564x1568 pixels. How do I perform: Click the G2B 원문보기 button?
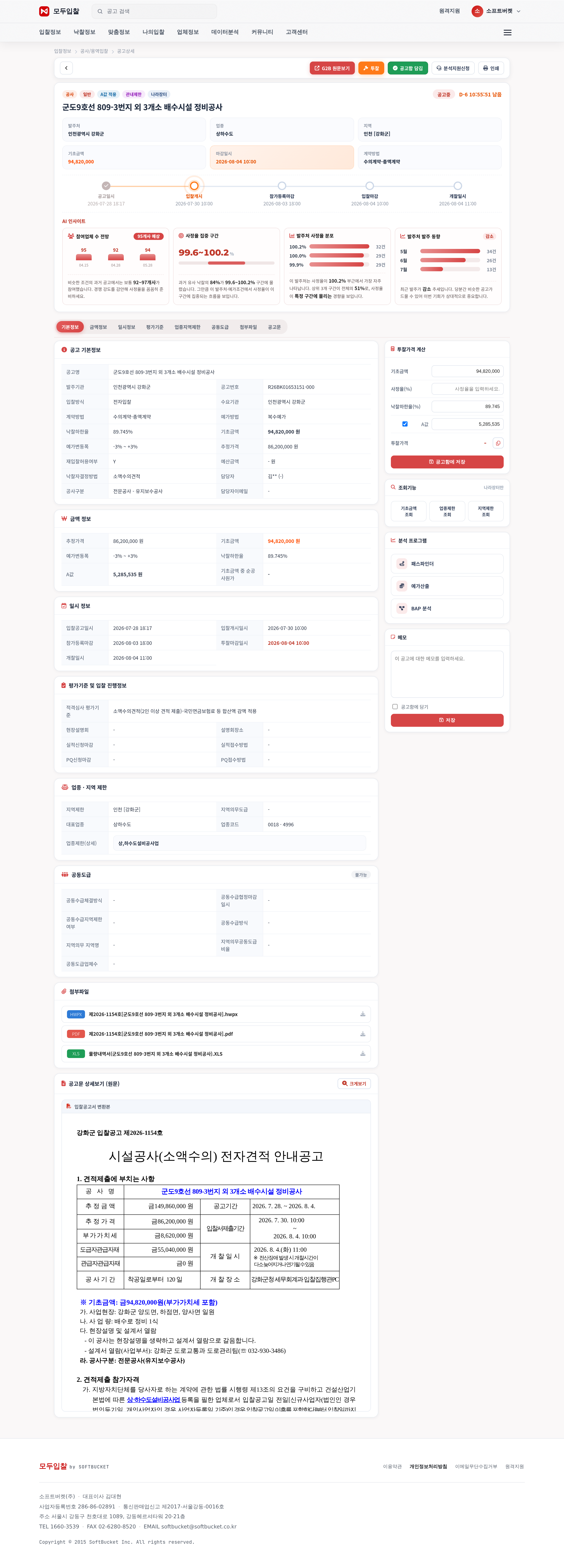(x=332, y=68)
